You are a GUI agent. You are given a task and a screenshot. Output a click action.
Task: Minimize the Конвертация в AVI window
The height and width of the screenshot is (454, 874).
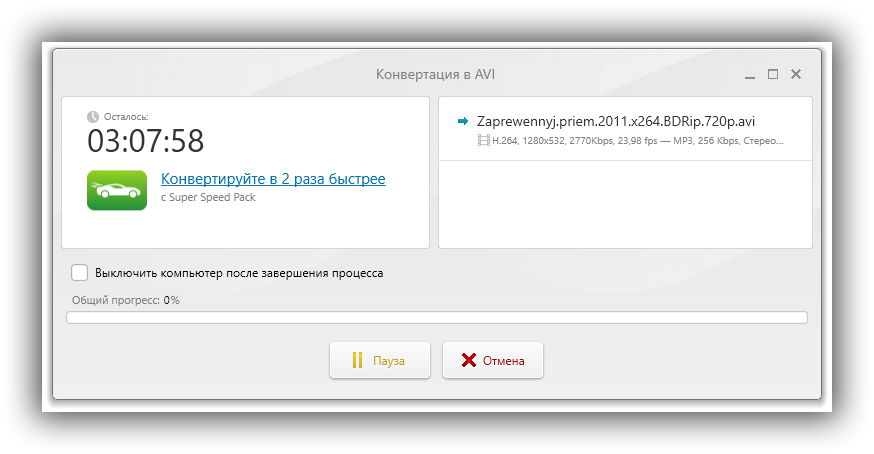click(750, 75)
